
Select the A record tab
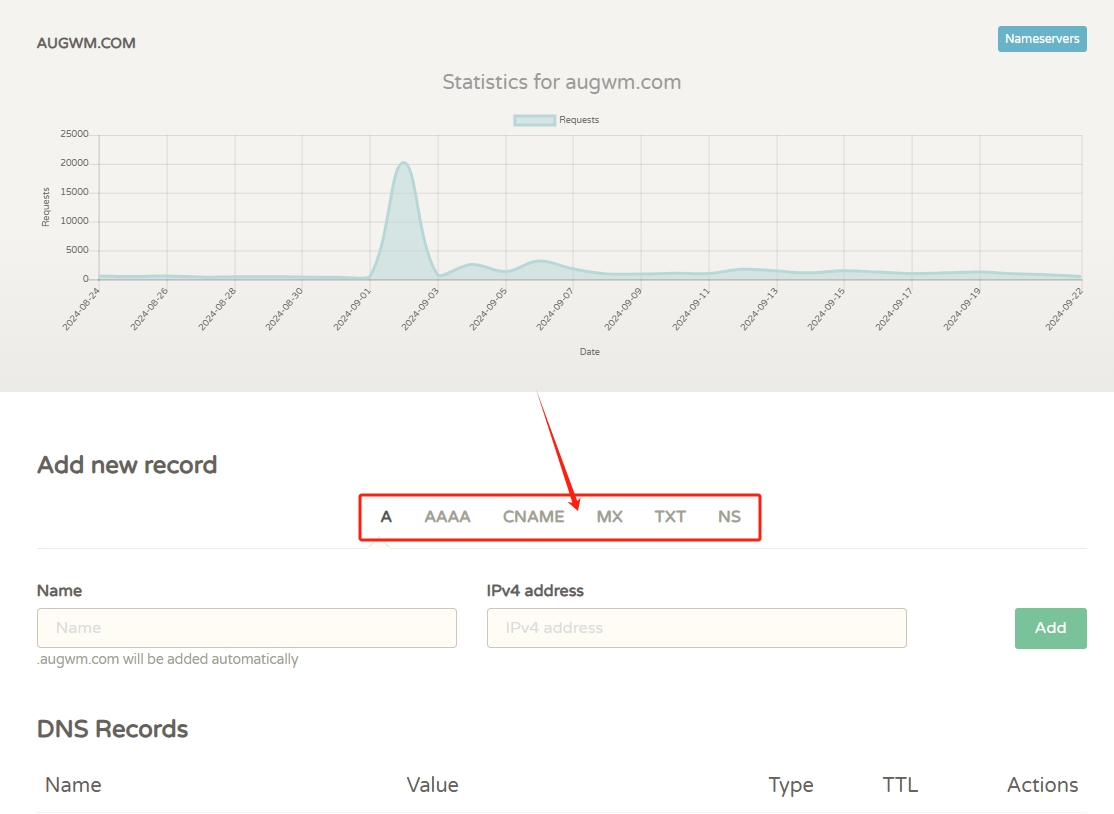pyautogui.click(x=386, y=517)
